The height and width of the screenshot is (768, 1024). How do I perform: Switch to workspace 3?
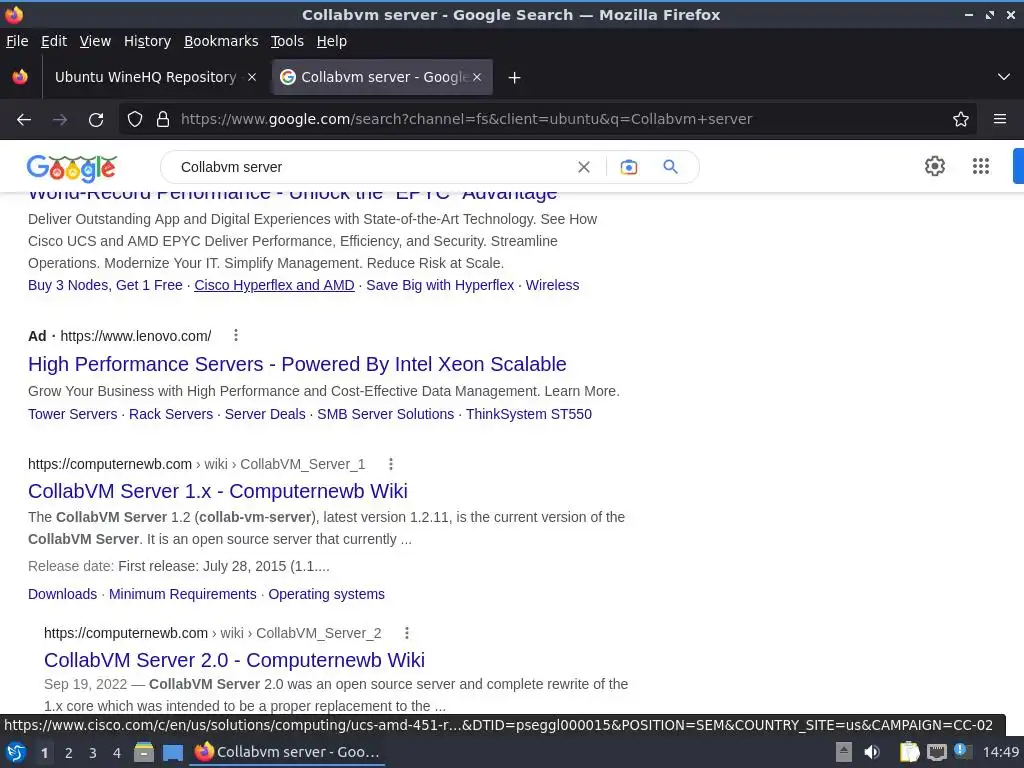(93, 753)
